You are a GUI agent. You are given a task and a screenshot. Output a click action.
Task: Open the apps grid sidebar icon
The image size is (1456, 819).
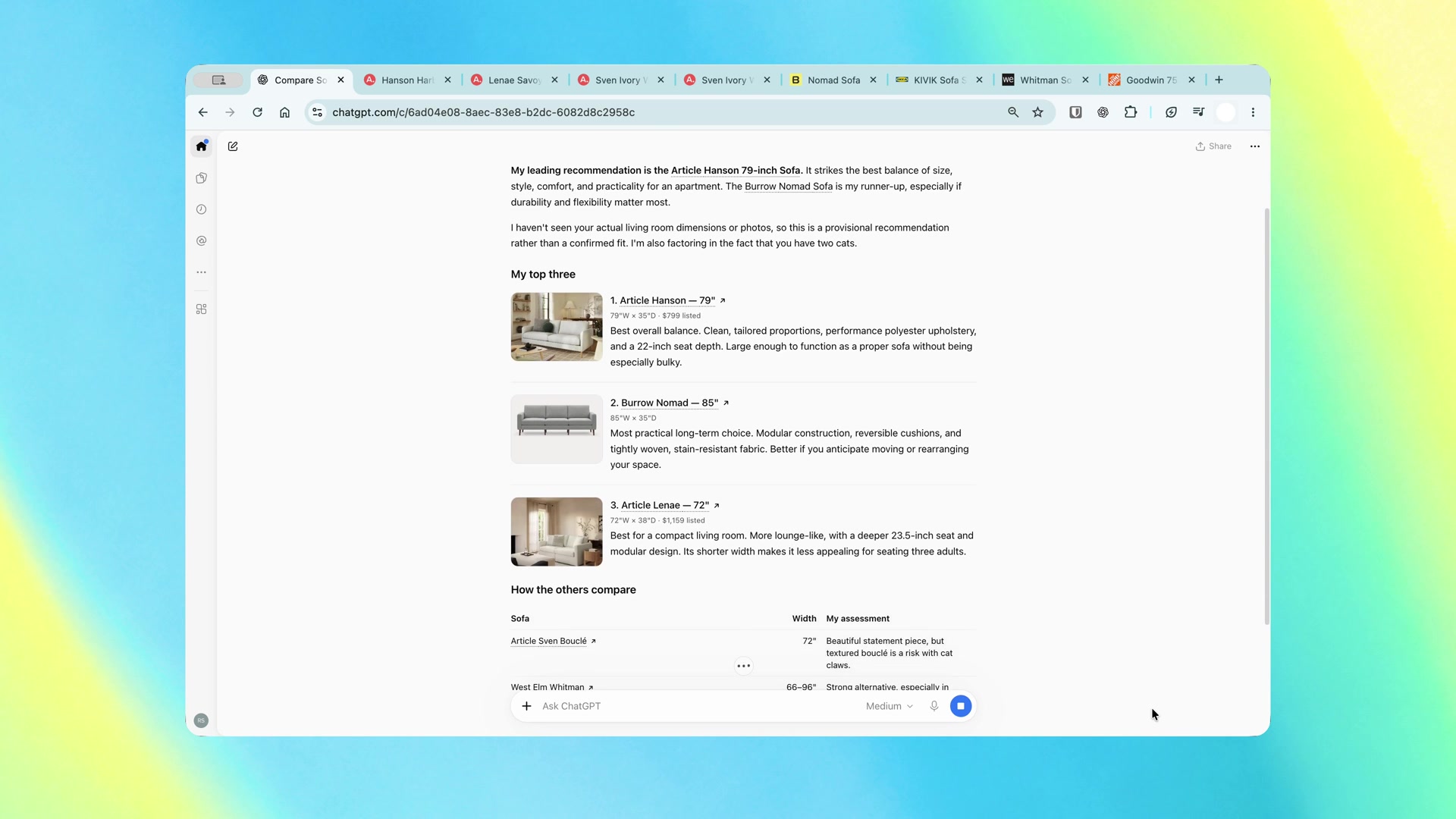(x=201, y=309)
